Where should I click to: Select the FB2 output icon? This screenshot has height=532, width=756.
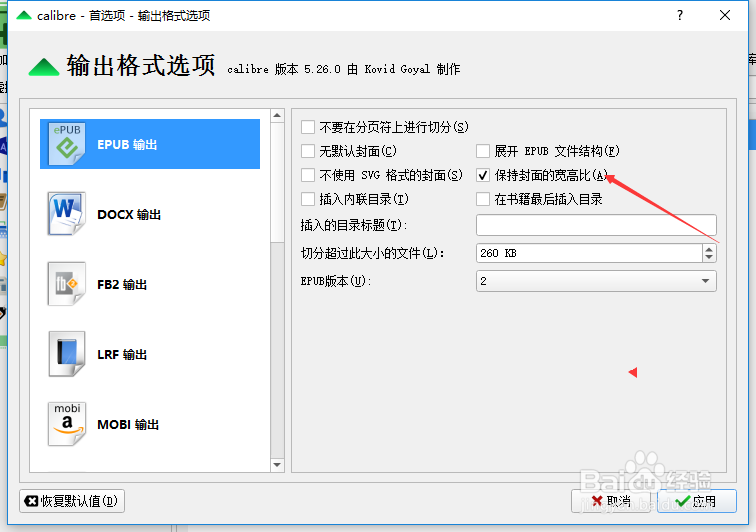pos(67,284)
